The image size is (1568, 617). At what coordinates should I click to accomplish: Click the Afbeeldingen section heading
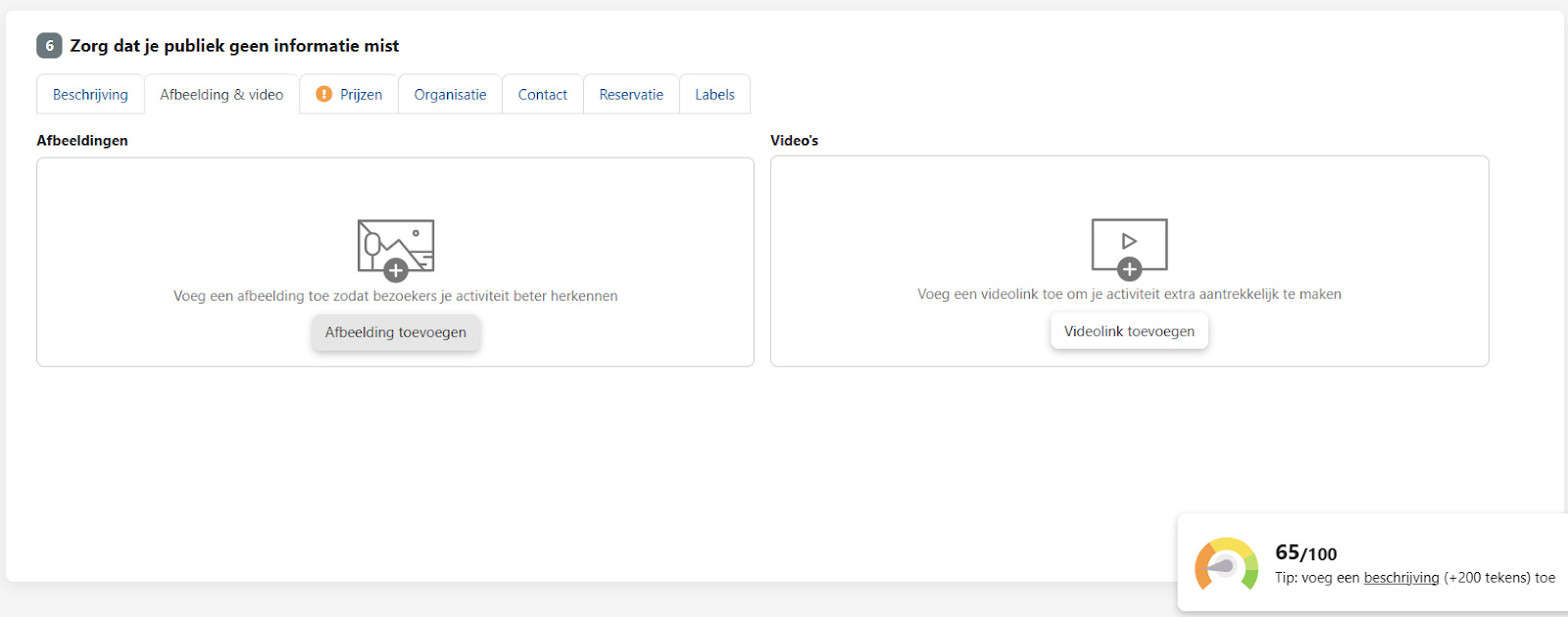tap(82, 141)
